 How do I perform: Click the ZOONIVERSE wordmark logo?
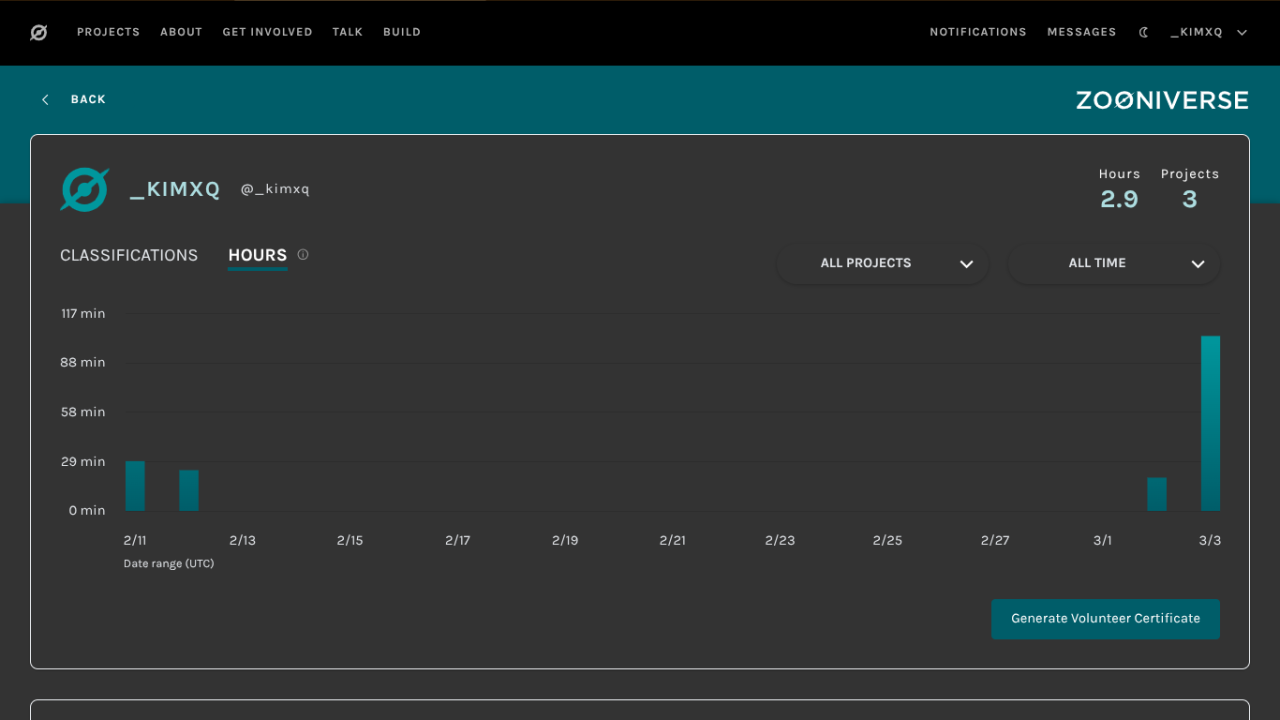(1162, 100)
